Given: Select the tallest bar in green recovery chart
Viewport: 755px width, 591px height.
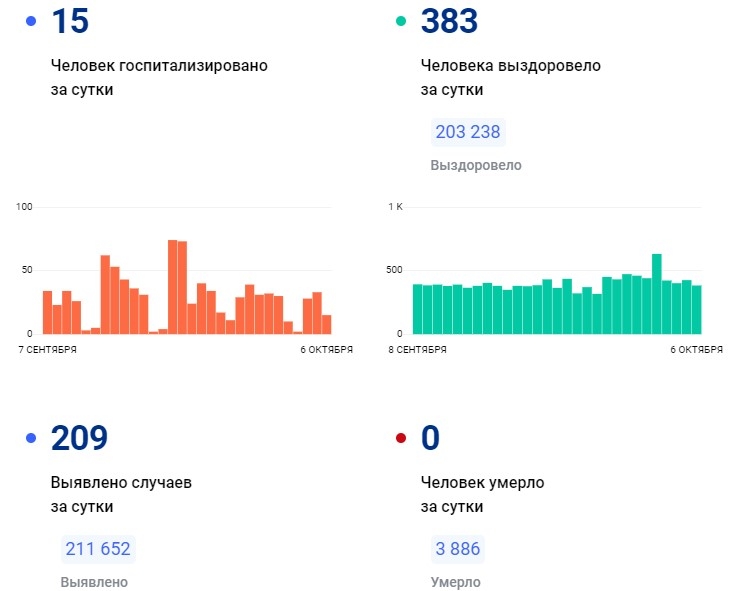Looking at the screenshot, I should coord(657,293).
